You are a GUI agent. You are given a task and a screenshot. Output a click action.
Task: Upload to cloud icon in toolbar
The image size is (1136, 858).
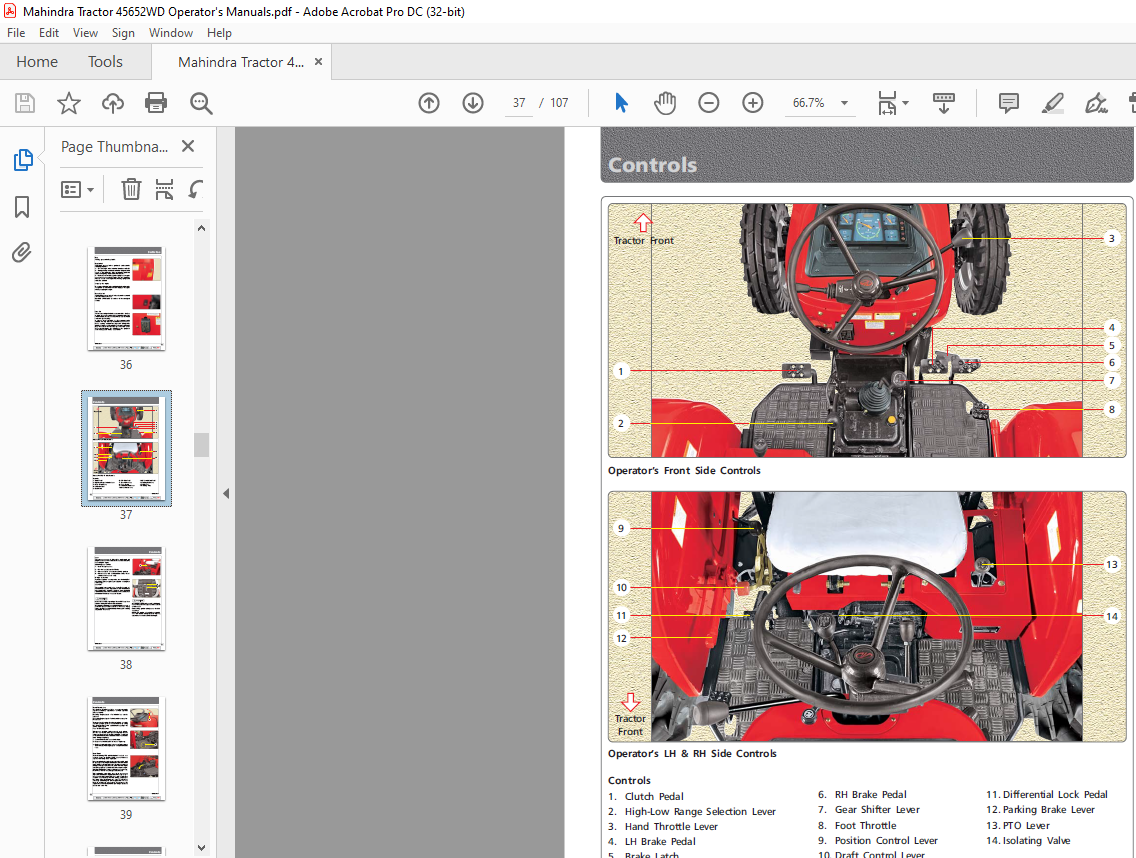click(x=112, y=103)
